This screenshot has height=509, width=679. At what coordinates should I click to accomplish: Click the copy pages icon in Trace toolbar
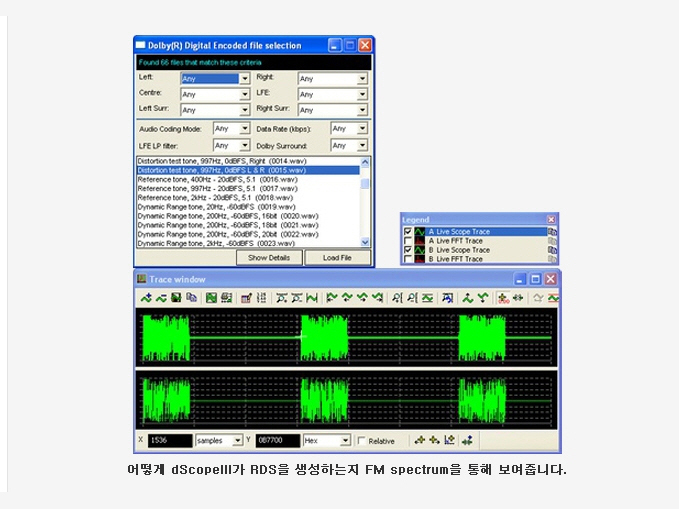(191, 298)
